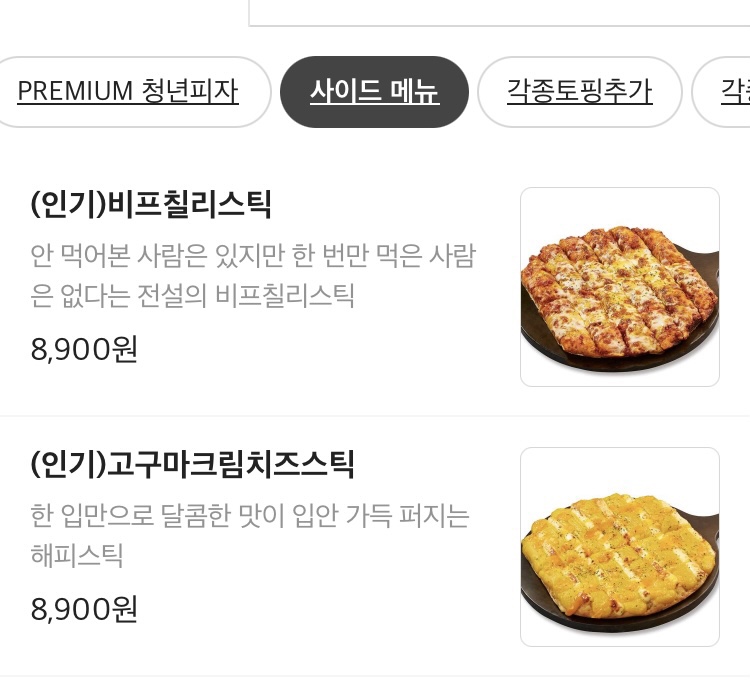The height and width of the screenshot is (687, 750).
Task: Select the 고구마크림치즈스틱 해피스틱 description
Action: tap(250, 535)
